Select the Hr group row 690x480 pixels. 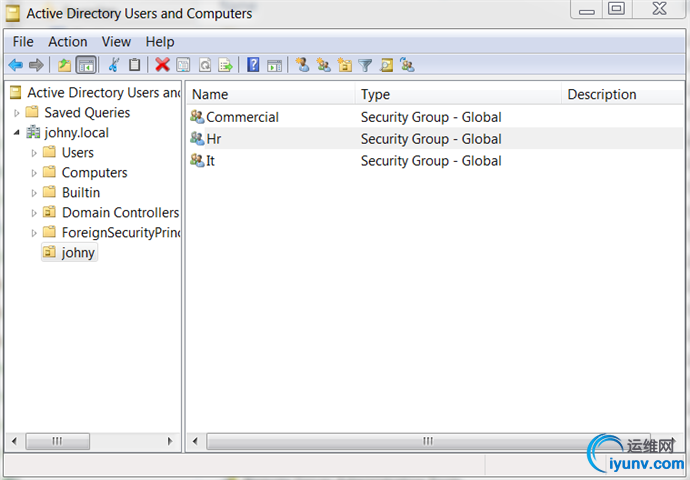(x=435, y=139)
